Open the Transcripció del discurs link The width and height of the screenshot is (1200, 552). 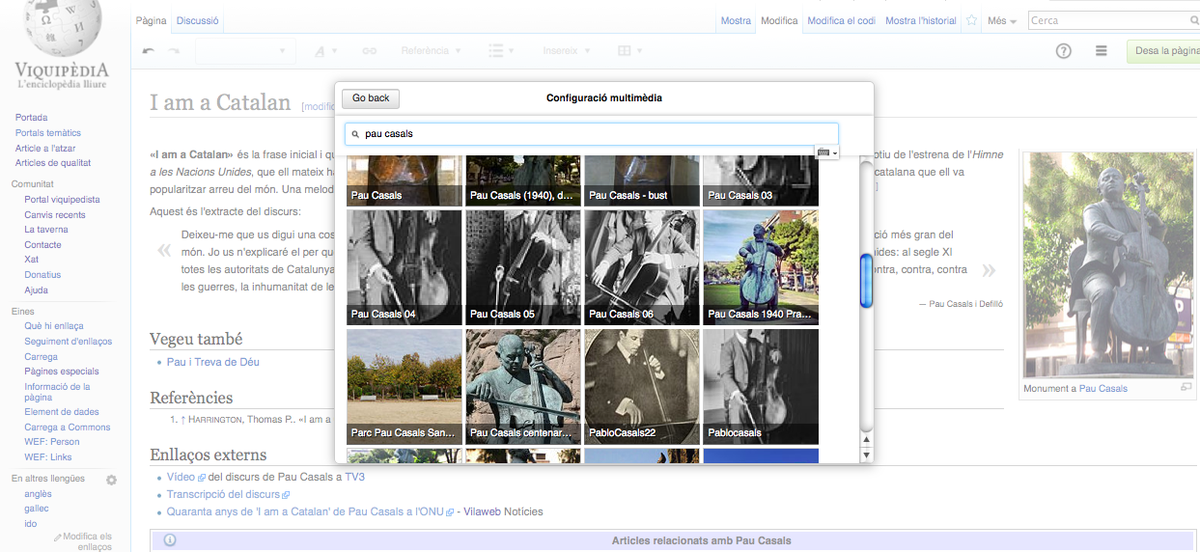(223, 494)
